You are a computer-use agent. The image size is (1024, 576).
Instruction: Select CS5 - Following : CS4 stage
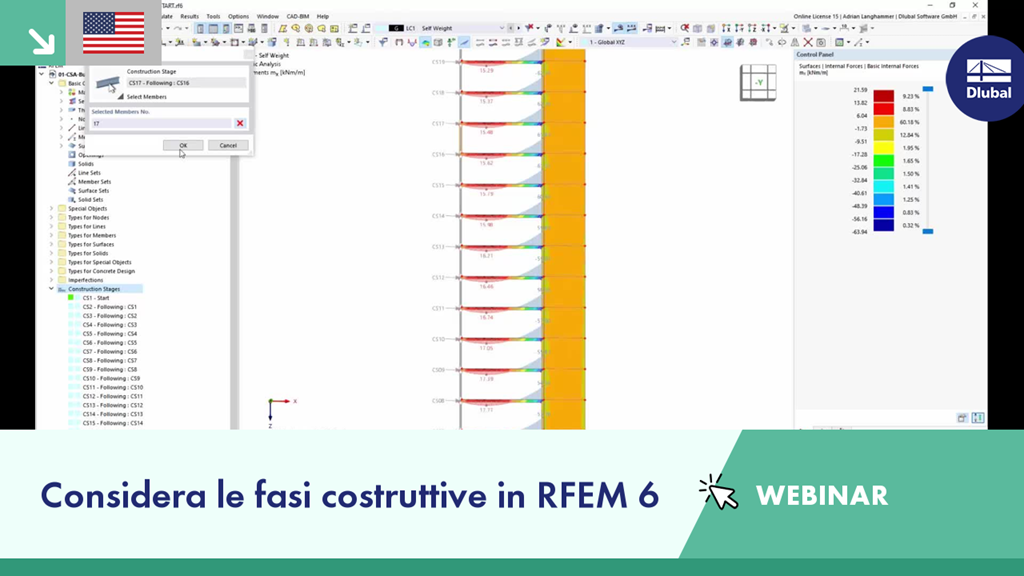[110, 334]
